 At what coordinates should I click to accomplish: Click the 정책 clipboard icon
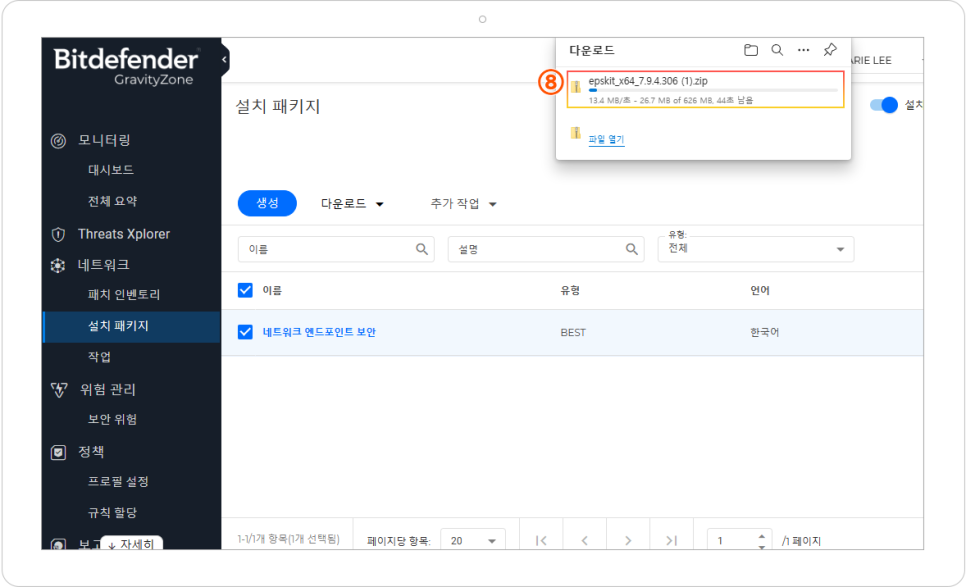click(58, 453)
